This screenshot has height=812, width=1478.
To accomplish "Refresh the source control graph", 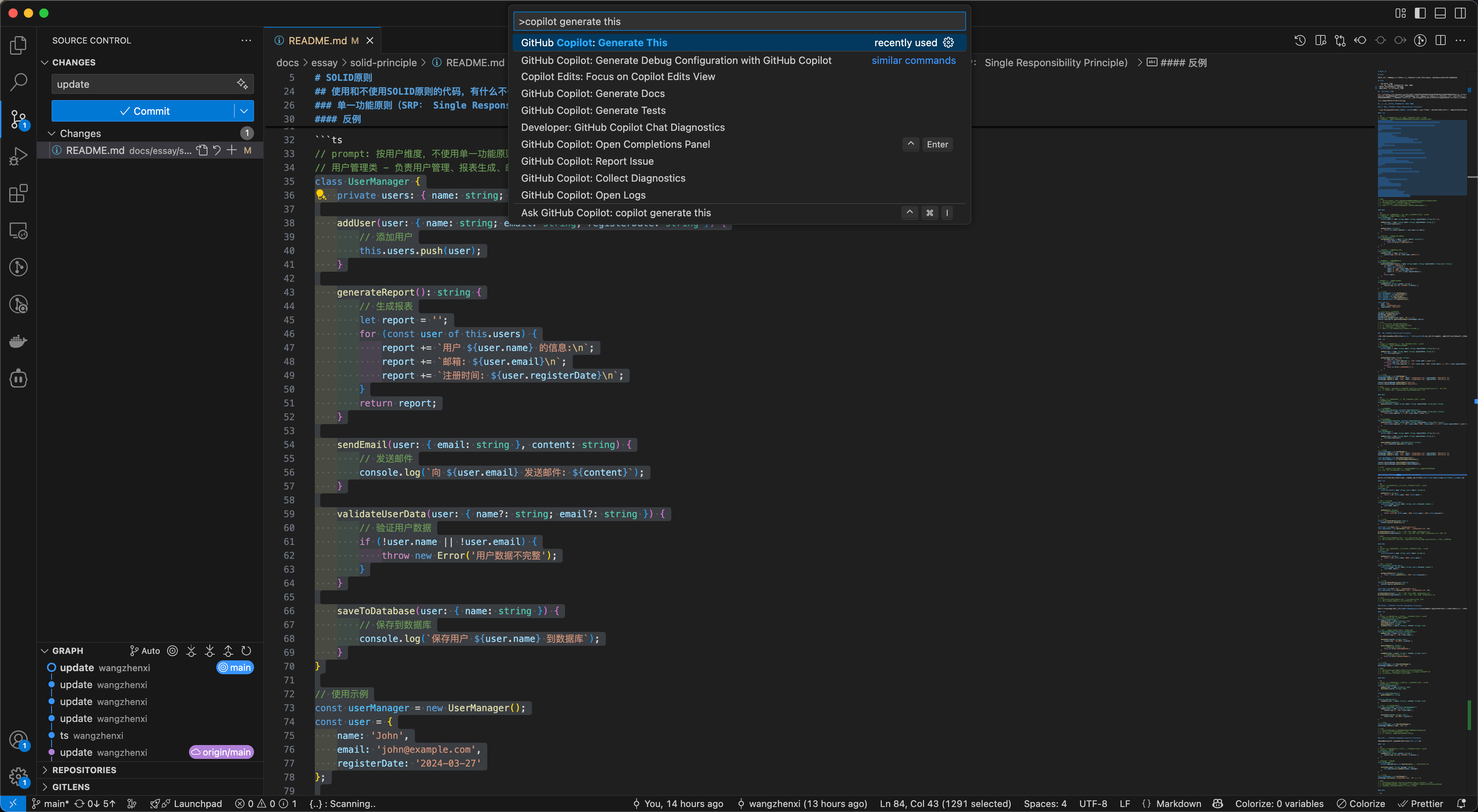I will point(246,651).
